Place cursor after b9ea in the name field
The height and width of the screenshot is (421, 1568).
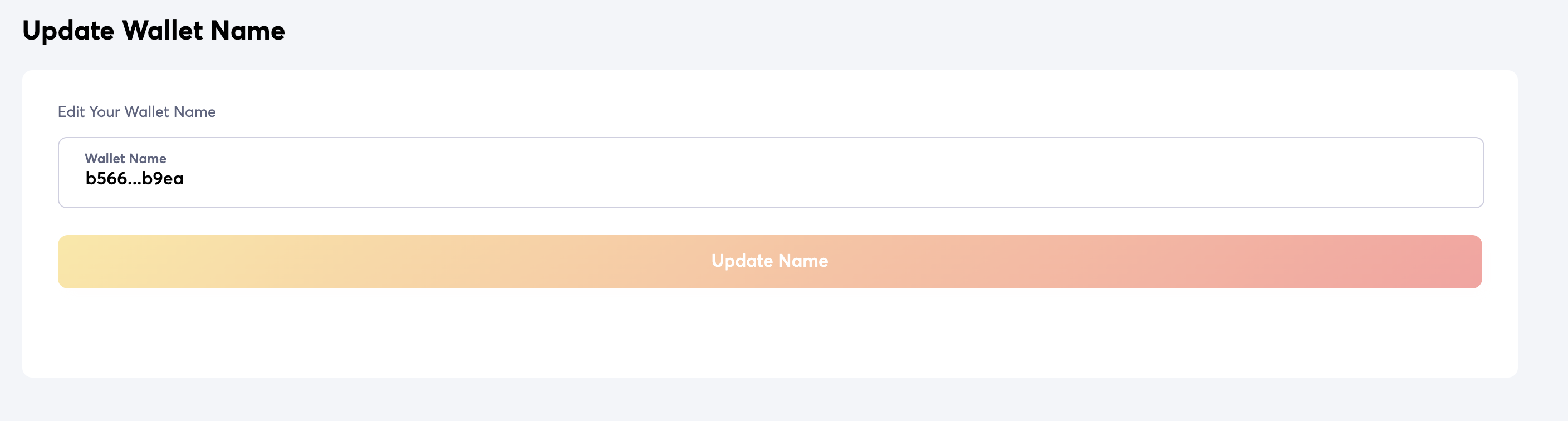[184, 179]
